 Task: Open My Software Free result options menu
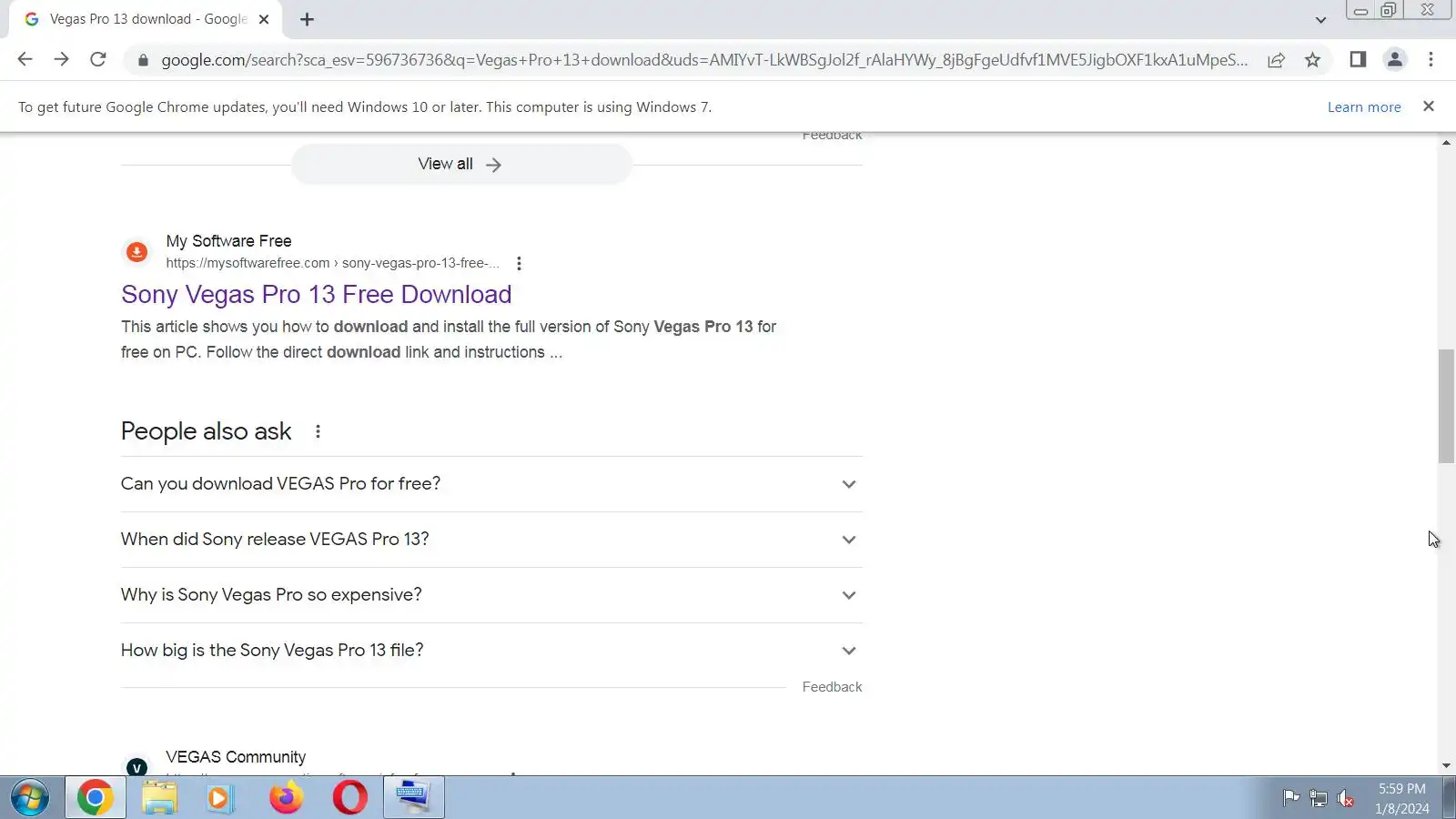click(x=519, y=263)
